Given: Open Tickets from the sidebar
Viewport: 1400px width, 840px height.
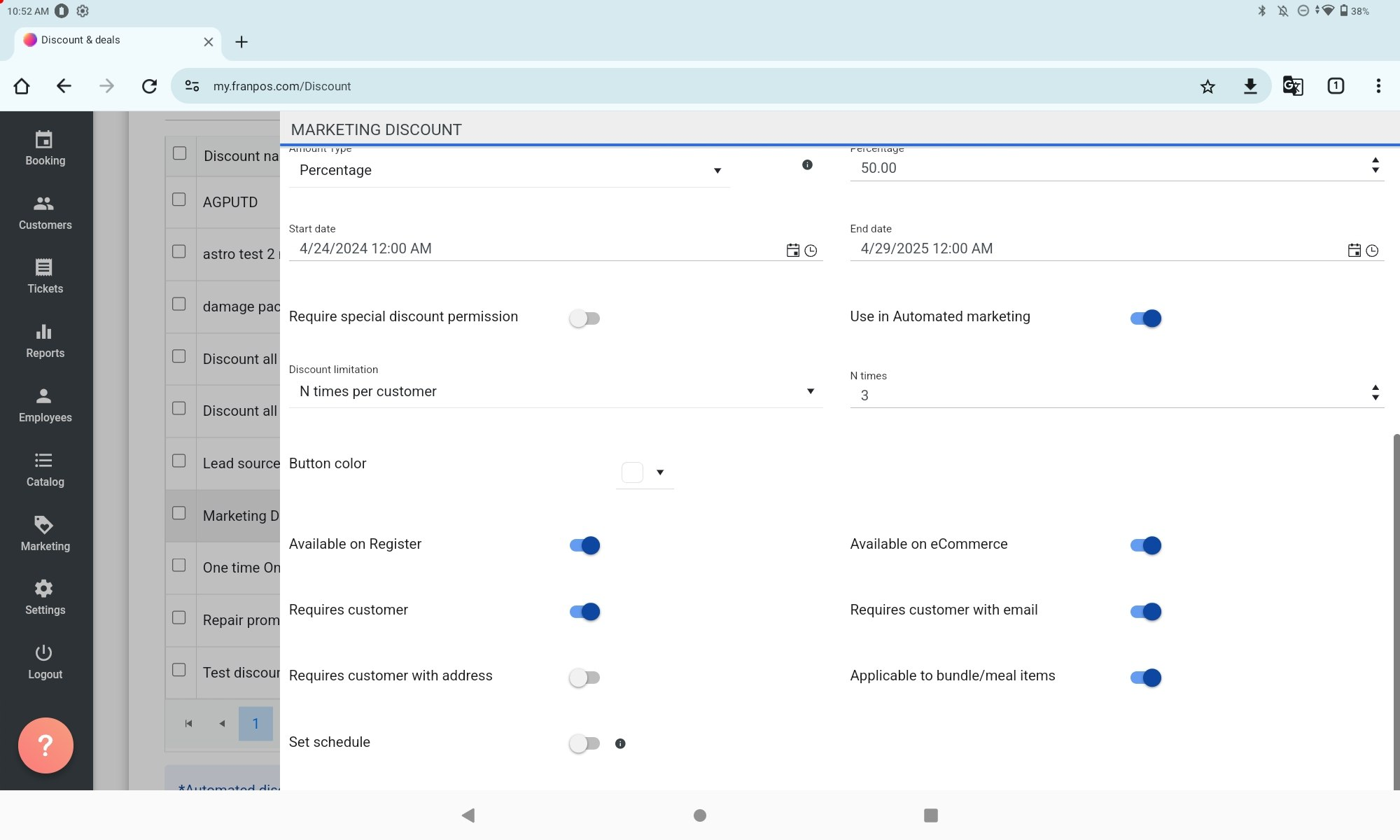Looking at the screenshot, I should pyautogui.click(x=45, y=277).
